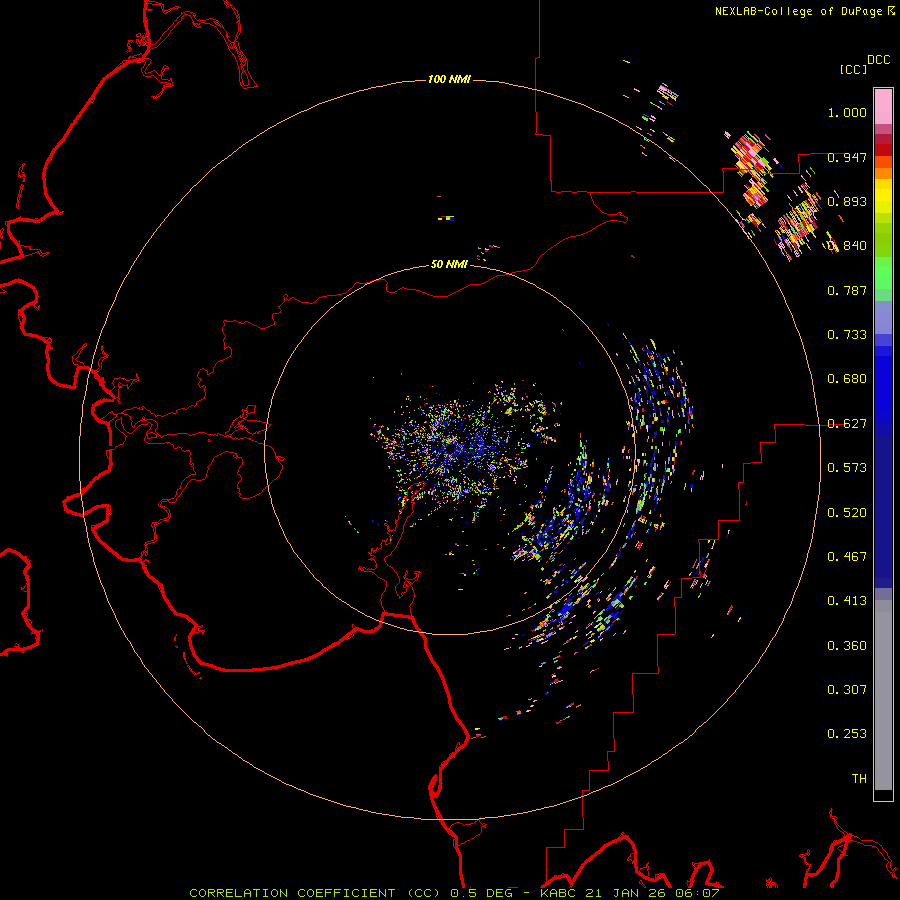Click the 50 NMI range ring label
Screen dimensions: 900x900
click(x=449, y=264)
